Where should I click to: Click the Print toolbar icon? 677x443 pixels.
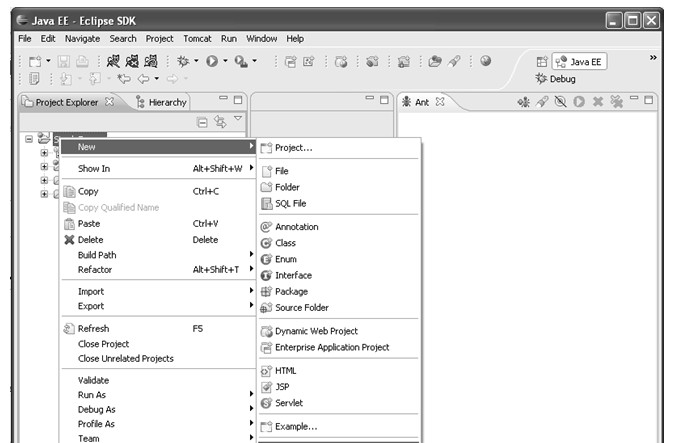(x=82, y=62)
